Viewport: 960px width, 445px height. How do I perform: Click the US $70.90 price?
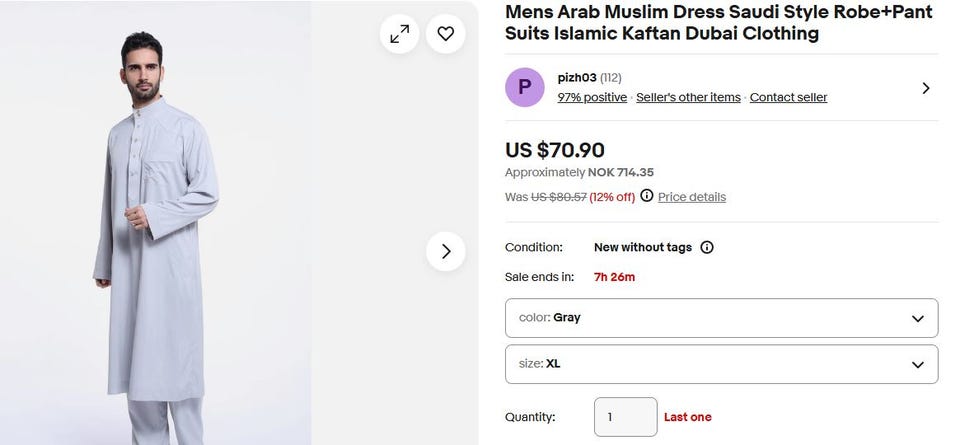coord(554,150)
